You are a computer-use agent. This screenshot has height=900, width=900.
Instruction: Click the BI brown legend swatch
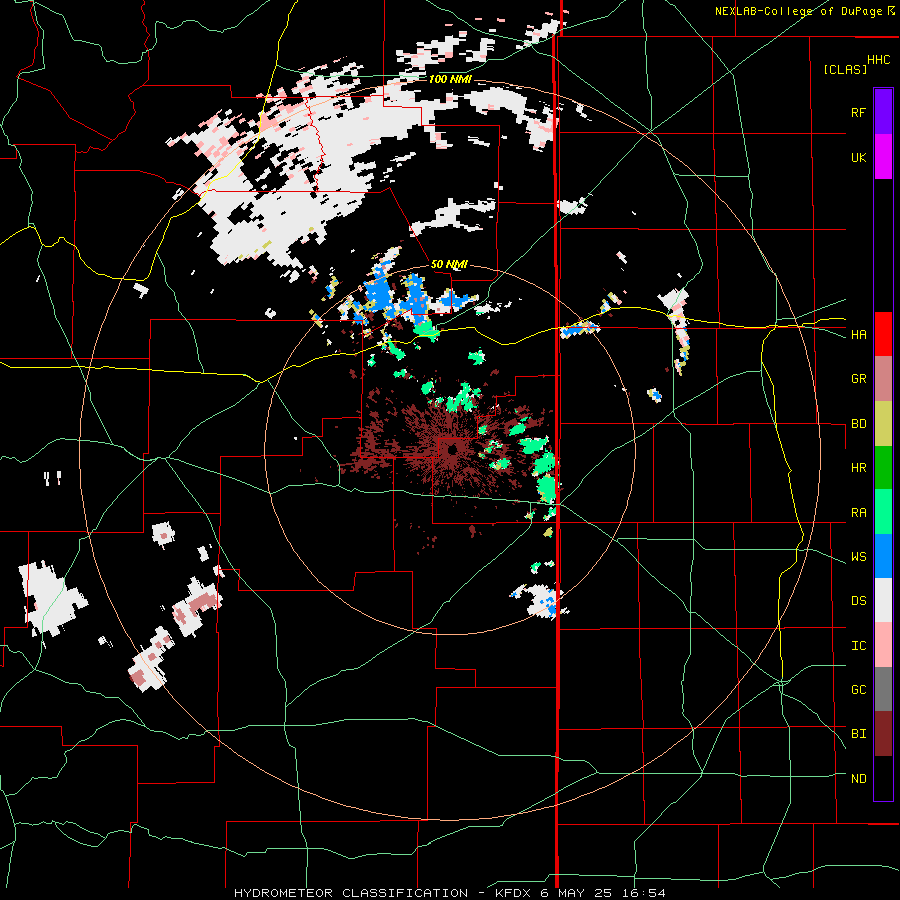883,734
